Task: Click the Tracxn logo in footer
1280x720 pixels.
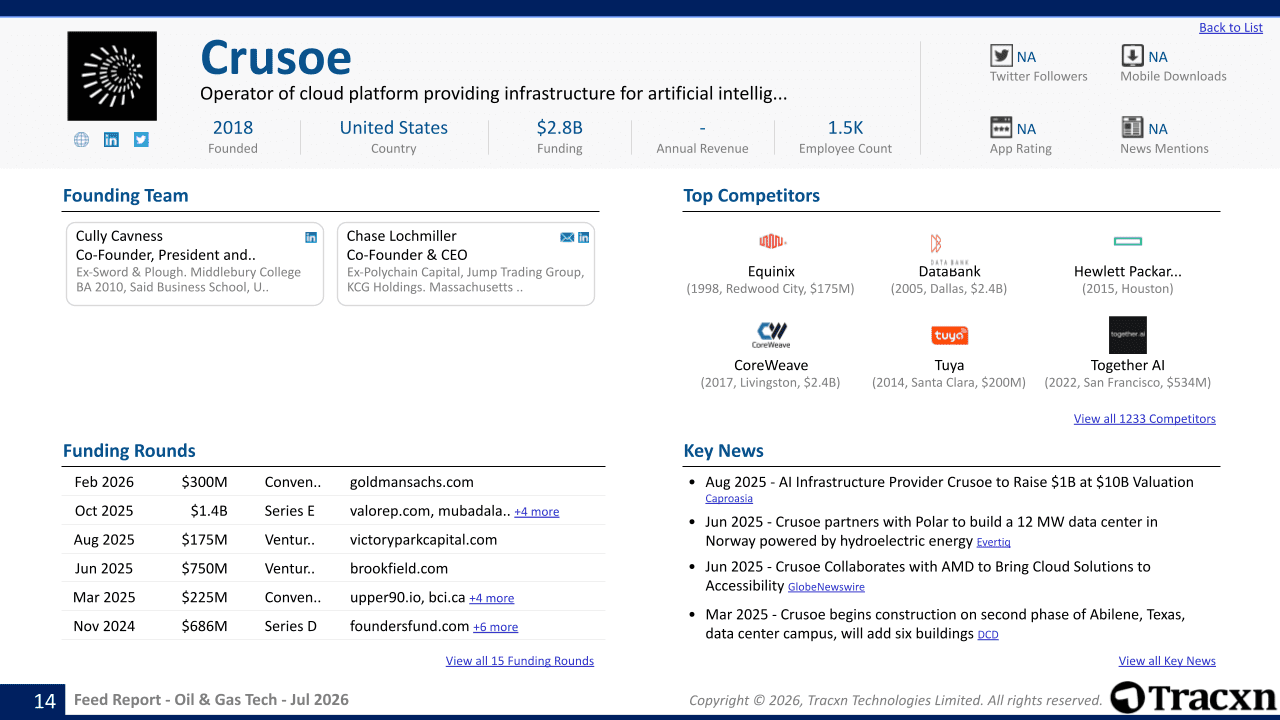Action: tap(1193, 698)
